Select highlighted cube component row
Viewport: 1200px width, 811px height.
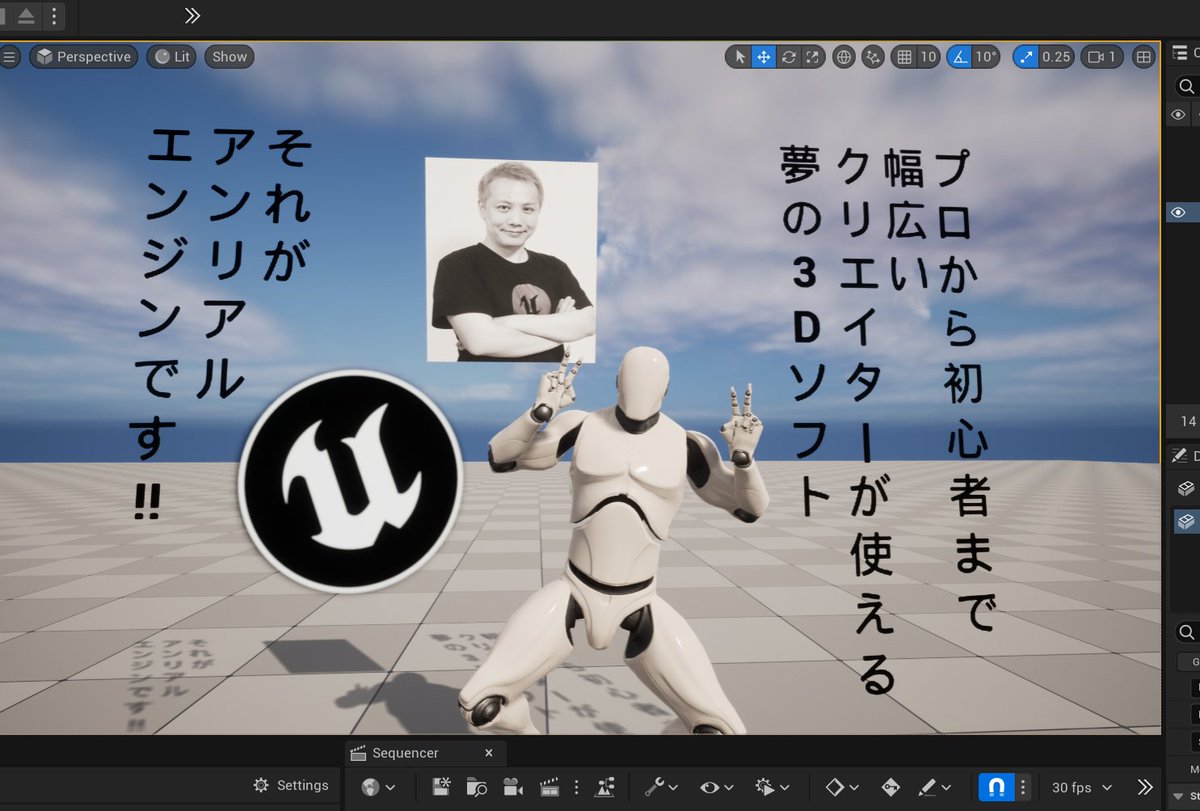pyautogui.click(x=1186, y=521)
